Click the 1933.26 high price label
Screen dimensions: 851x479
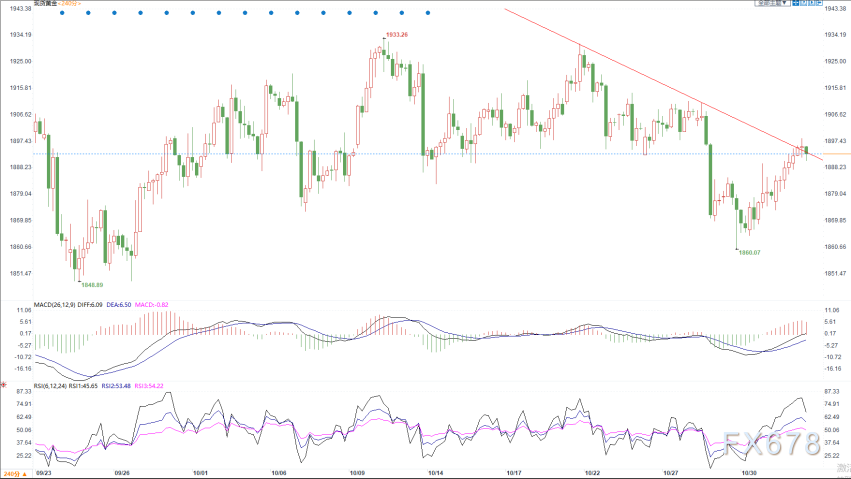tap(397, 35)
